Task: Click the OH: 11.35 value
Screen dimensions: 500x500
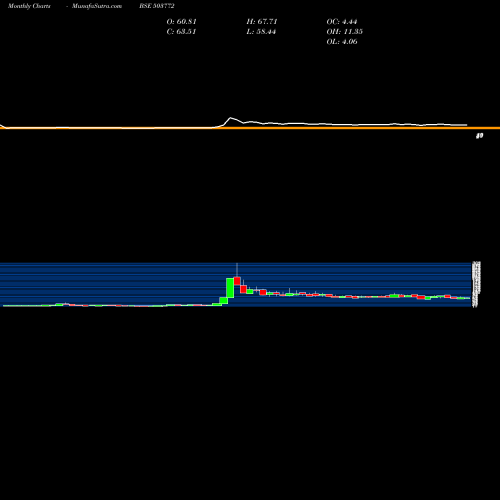Action: [x=344, y=32]
